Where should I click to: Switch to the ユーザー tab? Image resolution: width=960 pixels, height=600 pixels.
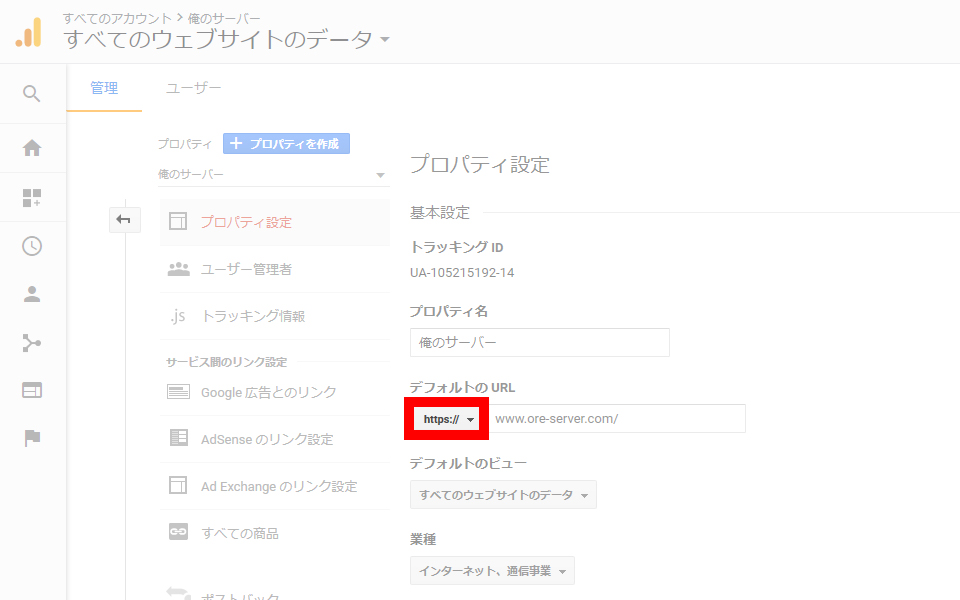(x=193, y=88)
